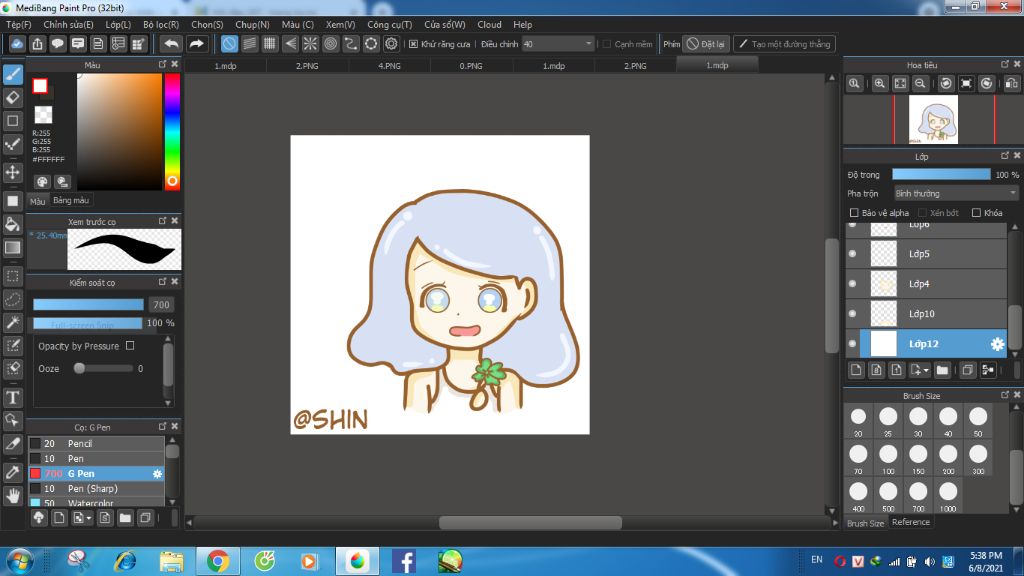1024x576 pixels.
Task: Open the Công cụ(T) menu
Action: coord(389,24)
